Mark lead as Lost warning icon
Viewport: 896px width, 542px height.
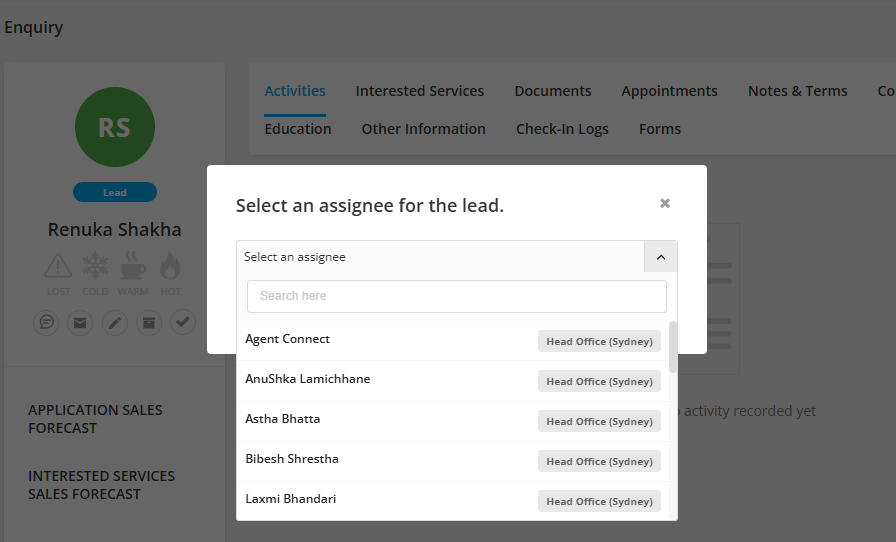(x=58, y=267)
